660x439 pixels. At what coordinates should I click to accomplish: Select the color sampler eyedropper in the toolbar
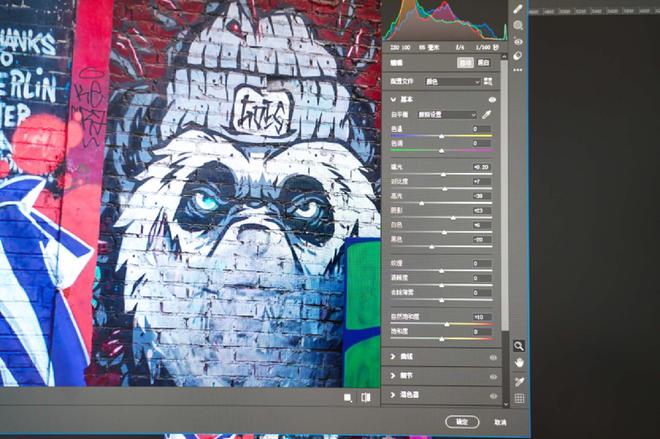[519, 381]
